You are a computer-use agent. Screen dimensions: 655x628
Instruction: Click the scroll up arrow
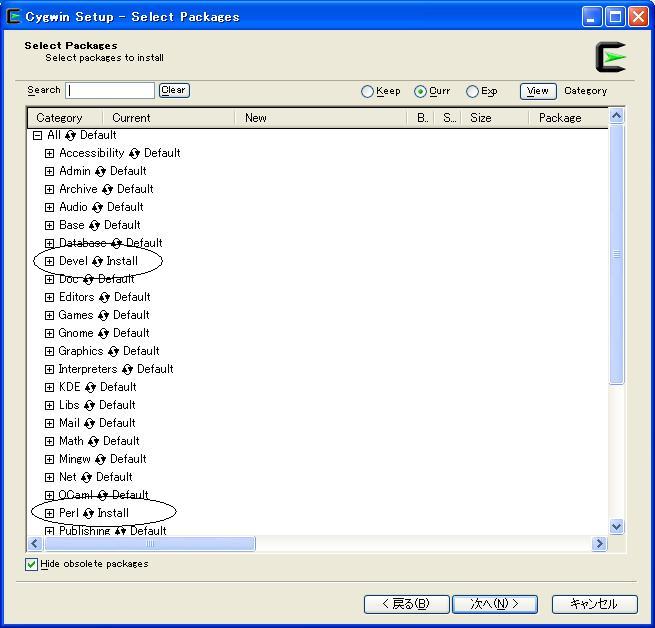click(617, 116)
